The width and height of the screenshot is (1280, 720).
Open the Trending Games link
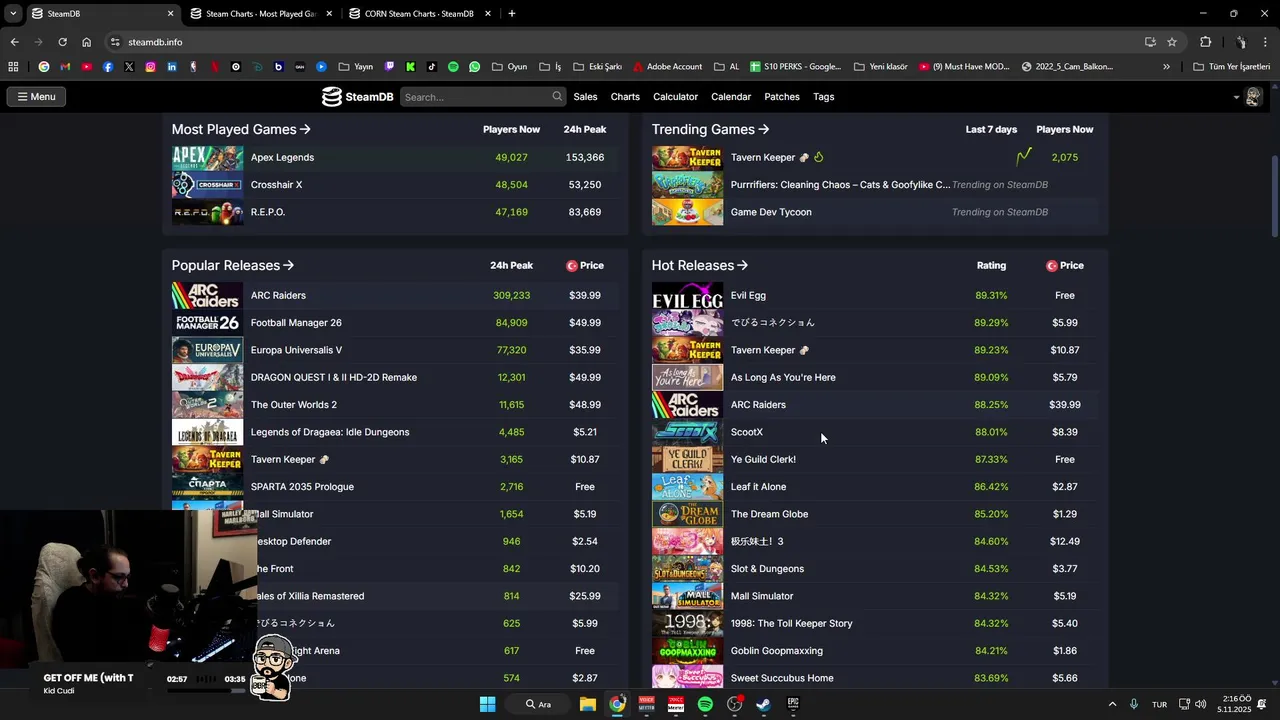pos(710,129)
